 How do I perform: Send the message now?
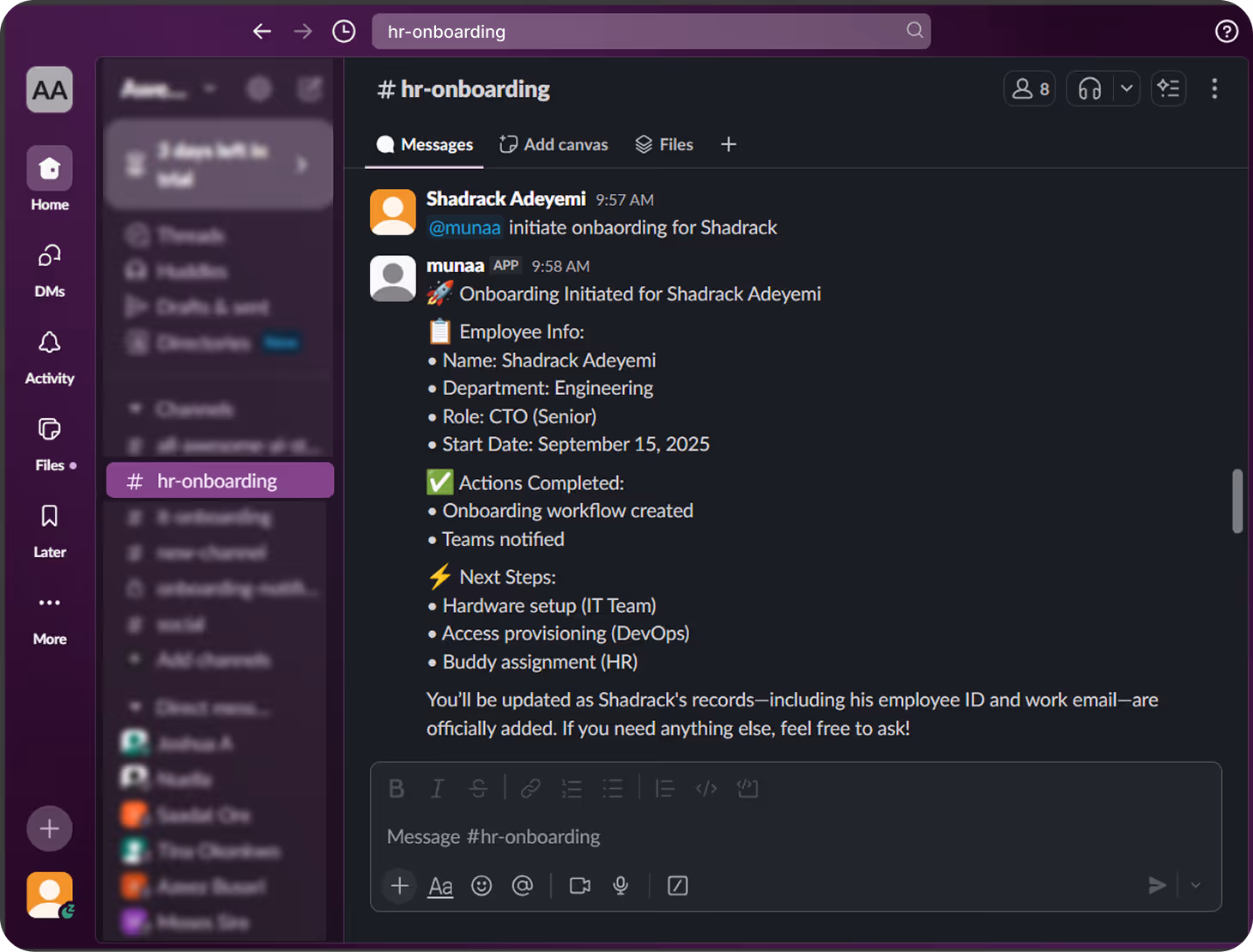click(x=1157, y=885)
